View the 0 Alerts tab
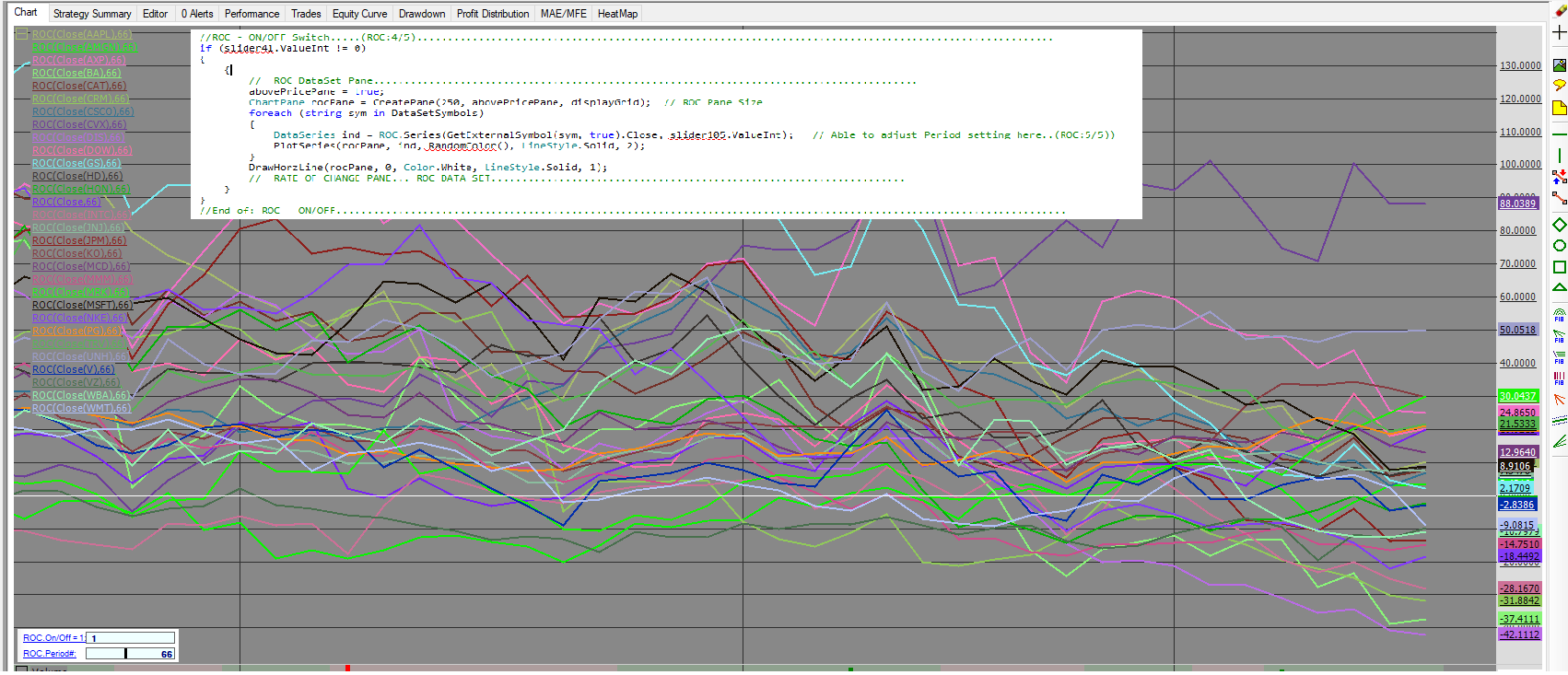 [197, 14]
